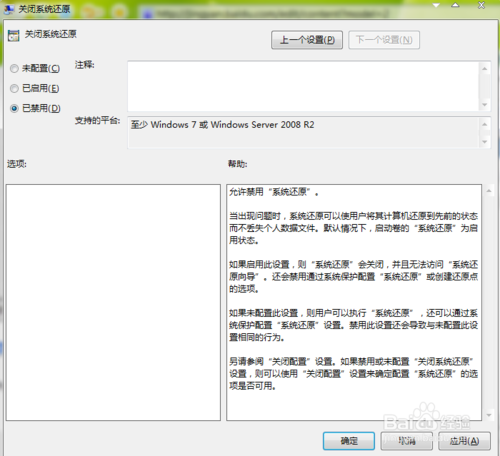The height and width of the screenshot is (456, 500).
Task: Click the empty 选项 options list box
Action: [113, 302]
